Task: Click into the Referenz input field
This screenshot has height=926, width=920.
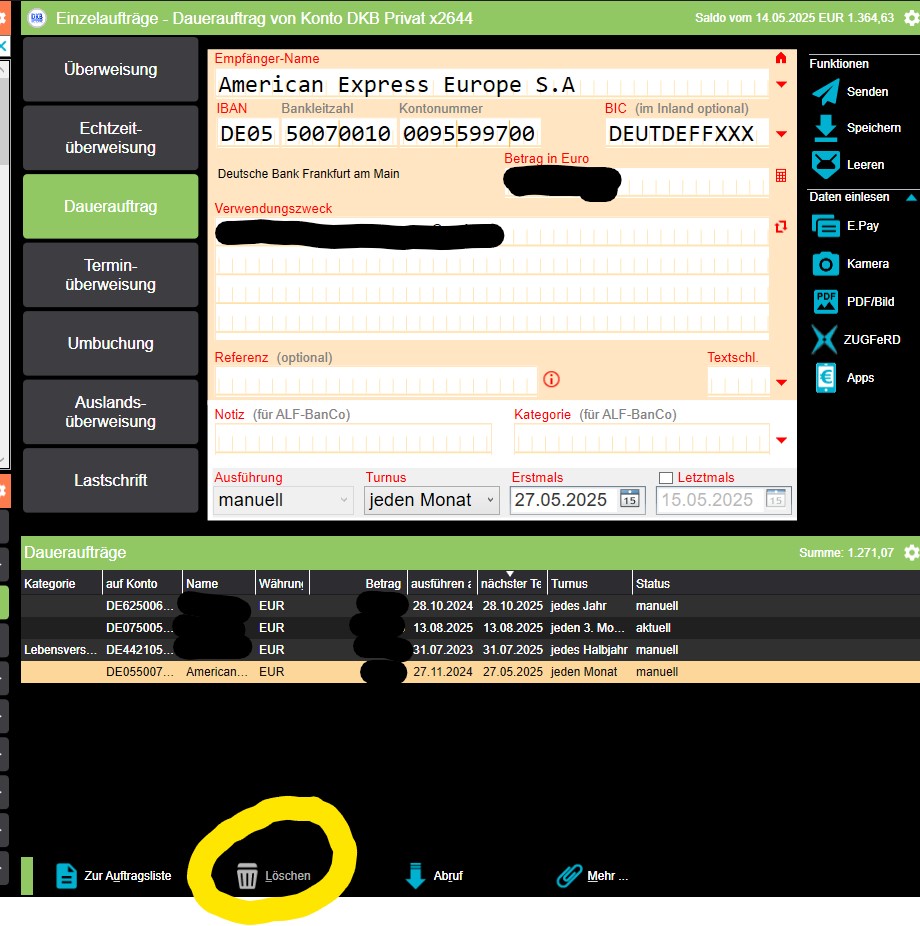Action: point(376,381)
